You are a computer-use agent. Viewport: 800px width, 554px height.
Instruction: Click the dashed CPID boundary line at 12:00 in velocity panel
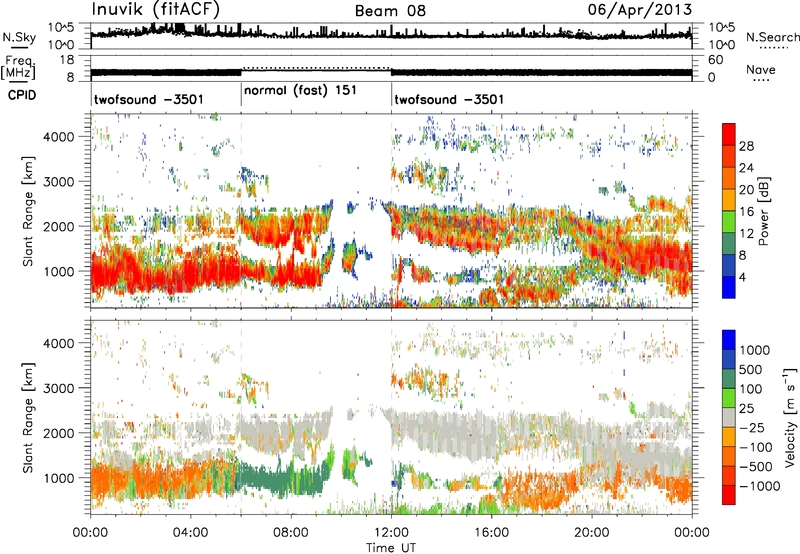[391, 417]
